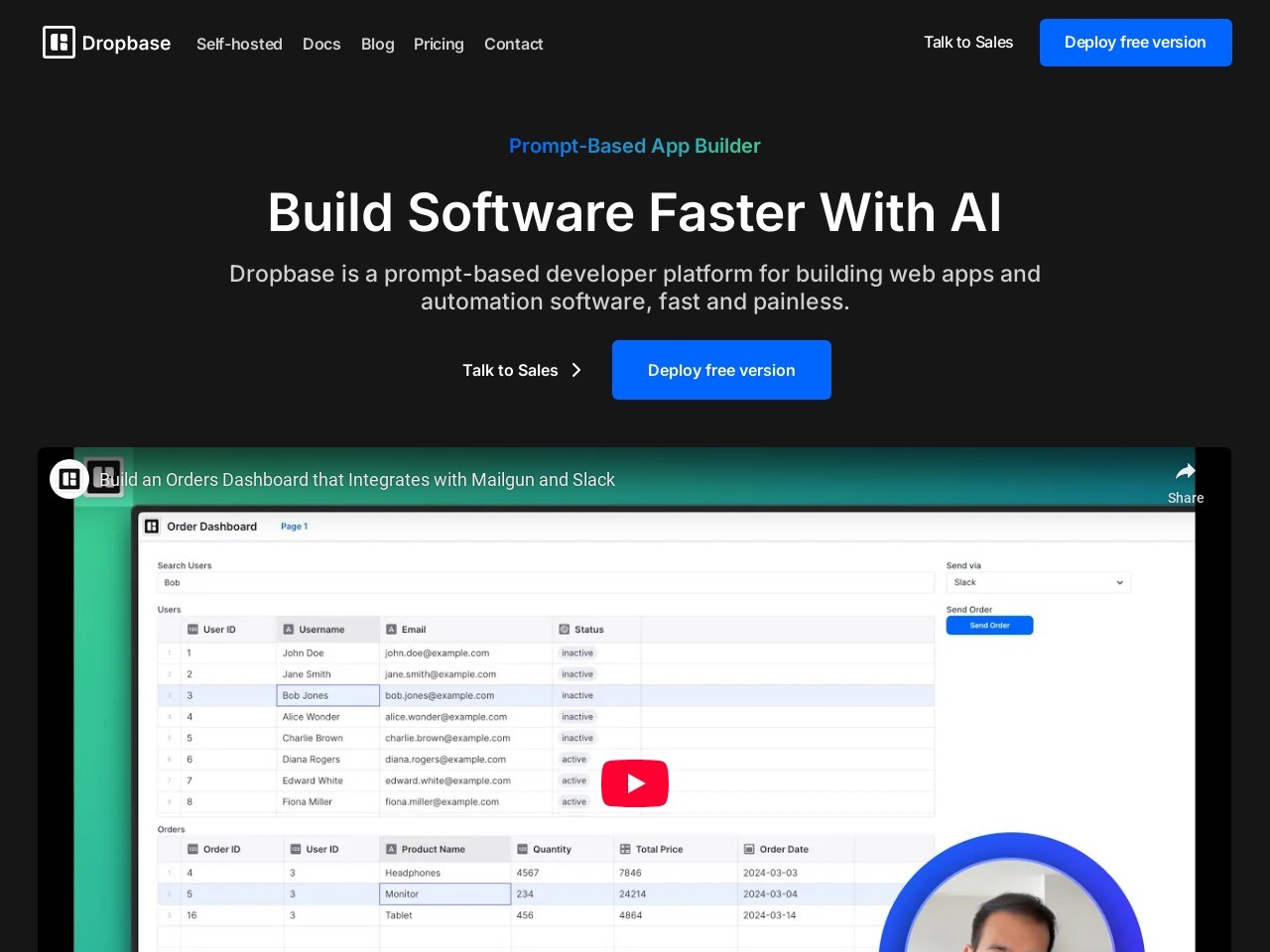This screenshot has width=1270, height=952.
Task: Click the Order Dashboard title in the video
Action: [x=211, y=527]
